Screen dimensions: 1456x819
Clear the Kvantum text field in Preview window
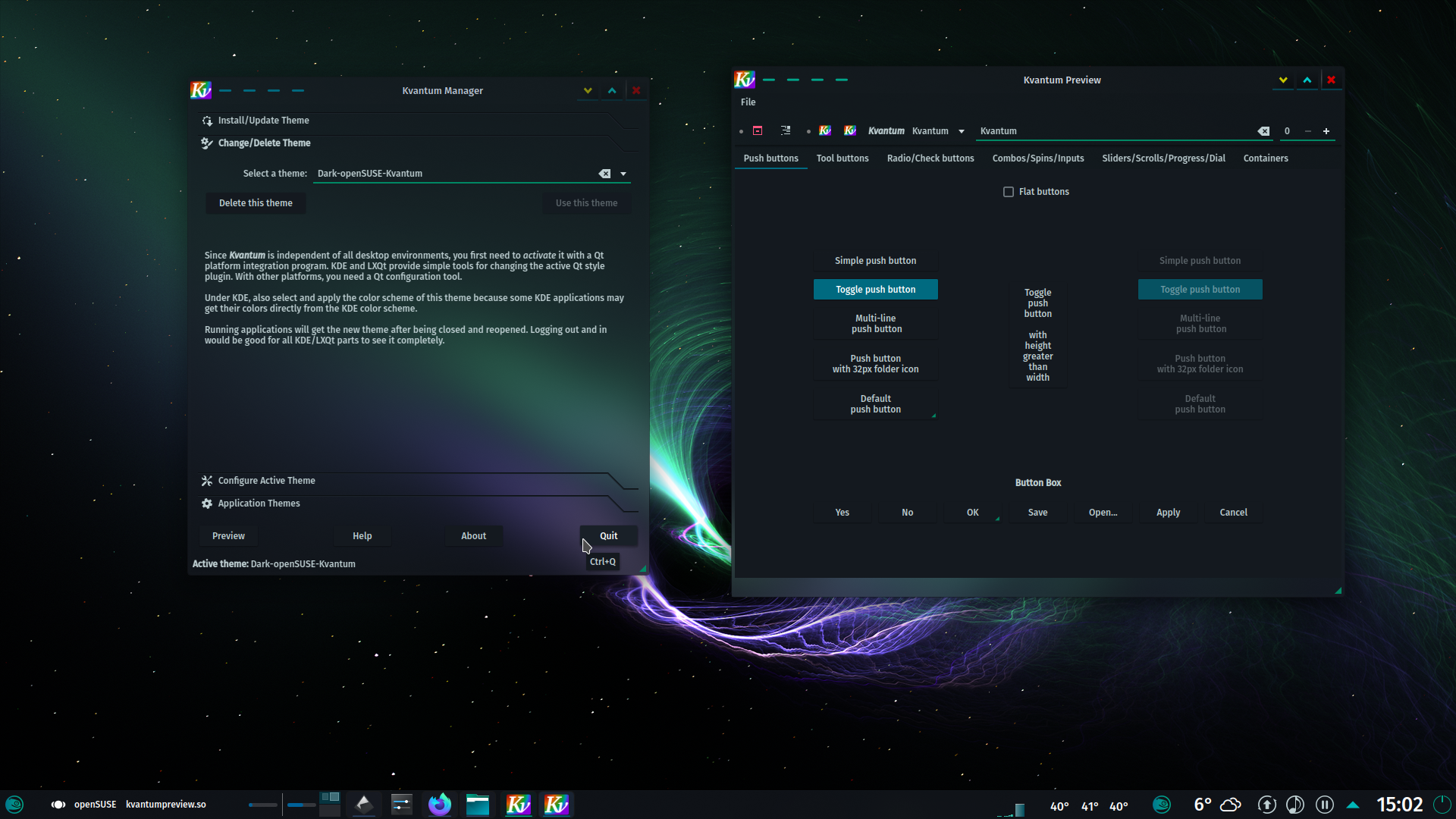(x=1263, y=131)
